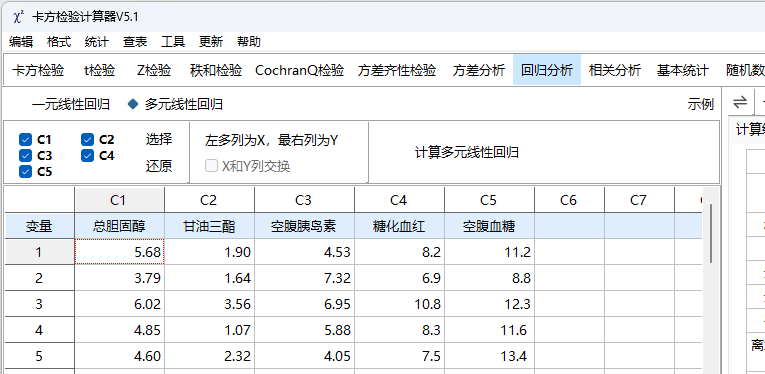This screenshot has width=765, height=374.
Task: Click empty C6 cell in row 1
Action: 570,252
